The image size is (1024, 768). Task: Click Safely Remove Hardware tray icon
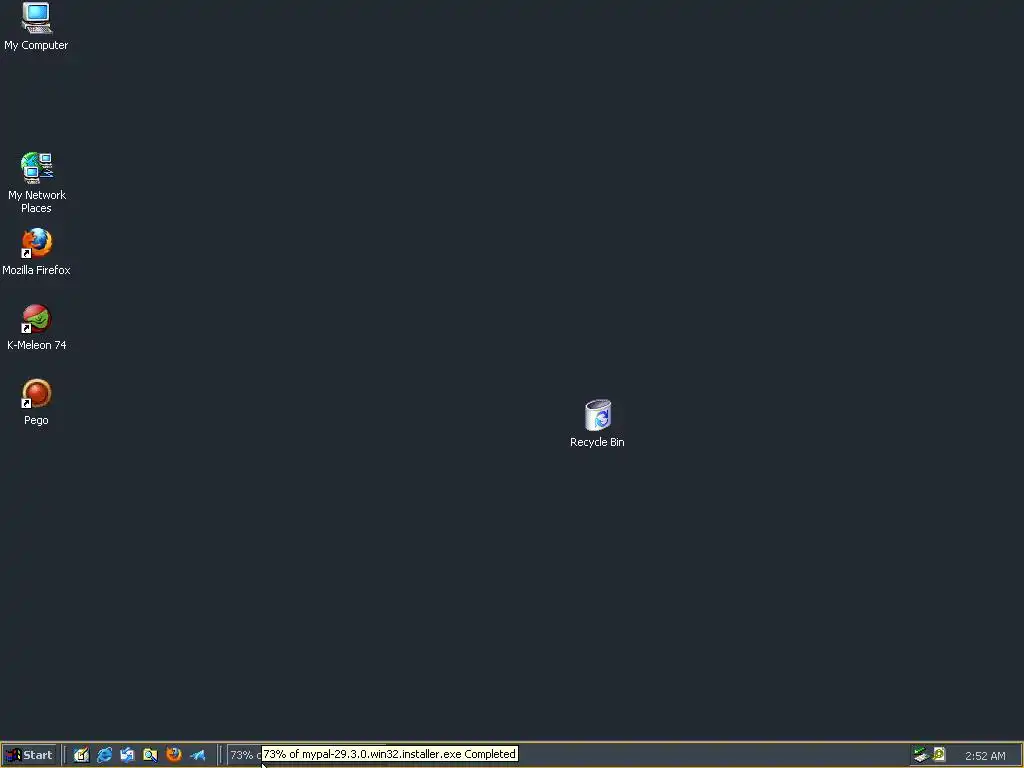pyautogui.click(x=921, y=755)
